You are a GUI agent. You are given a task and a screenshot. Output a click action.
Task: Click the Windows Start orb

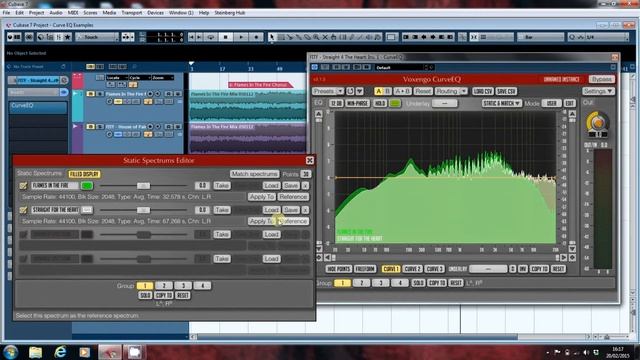pyautogui.click(x=11, y=351)
